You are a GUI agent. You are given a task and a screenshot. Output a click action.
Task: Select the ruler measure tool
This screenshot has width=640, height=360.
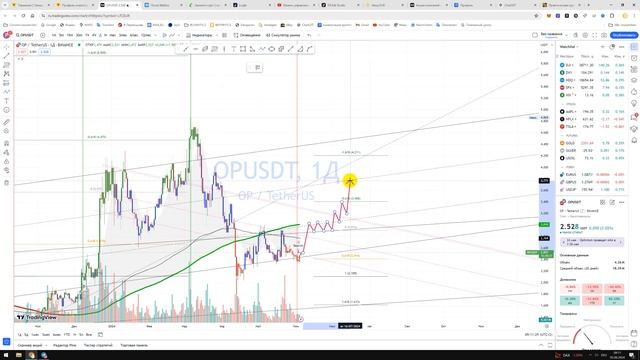tap(7, 122)
